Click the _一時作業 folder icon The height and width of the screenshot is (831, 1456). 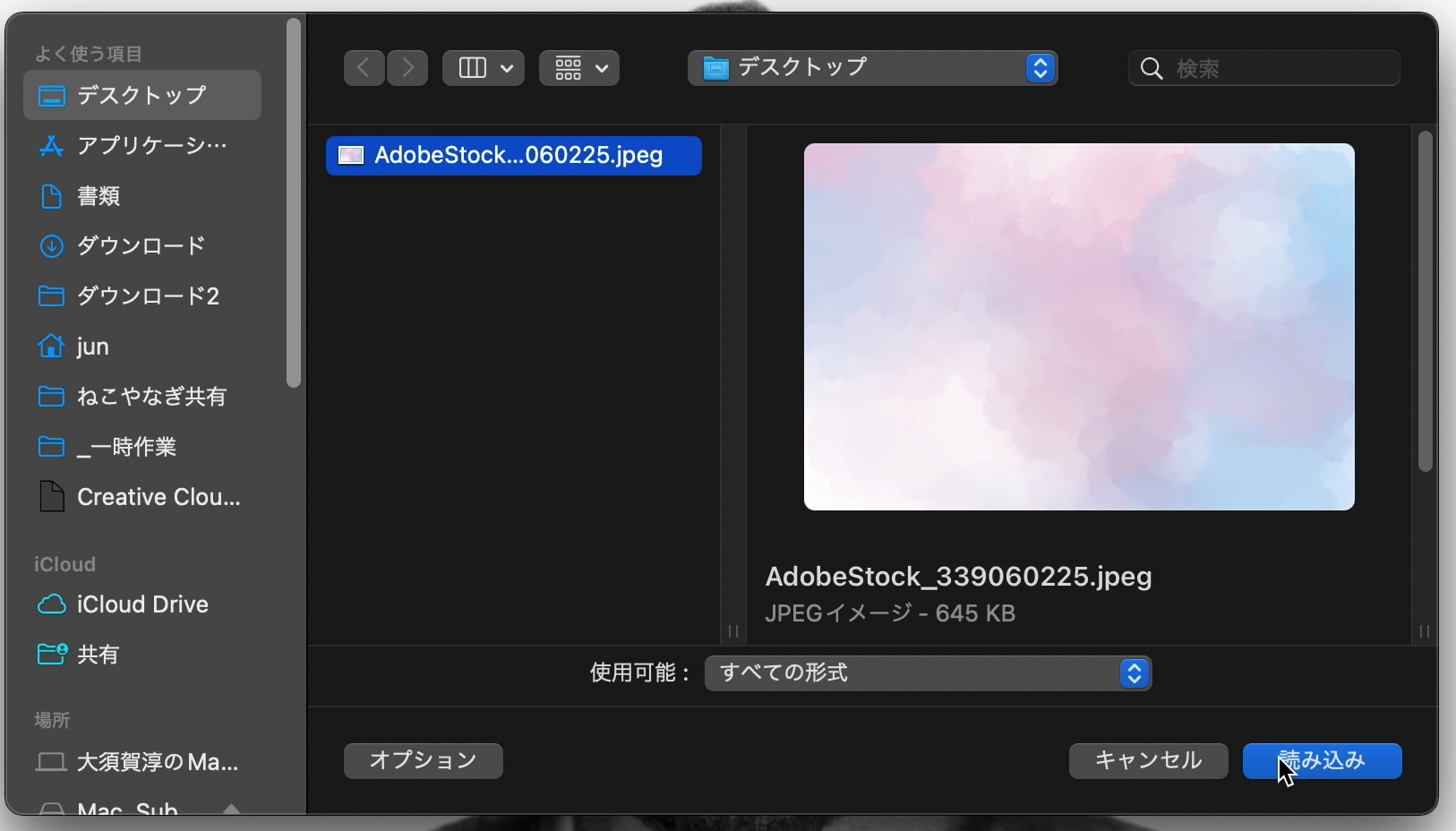tap(52, 447)
